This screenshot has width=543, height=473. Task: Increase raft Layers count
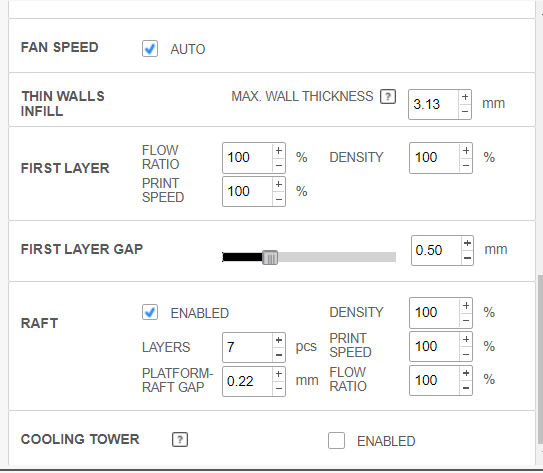click(x=279, y=340)
